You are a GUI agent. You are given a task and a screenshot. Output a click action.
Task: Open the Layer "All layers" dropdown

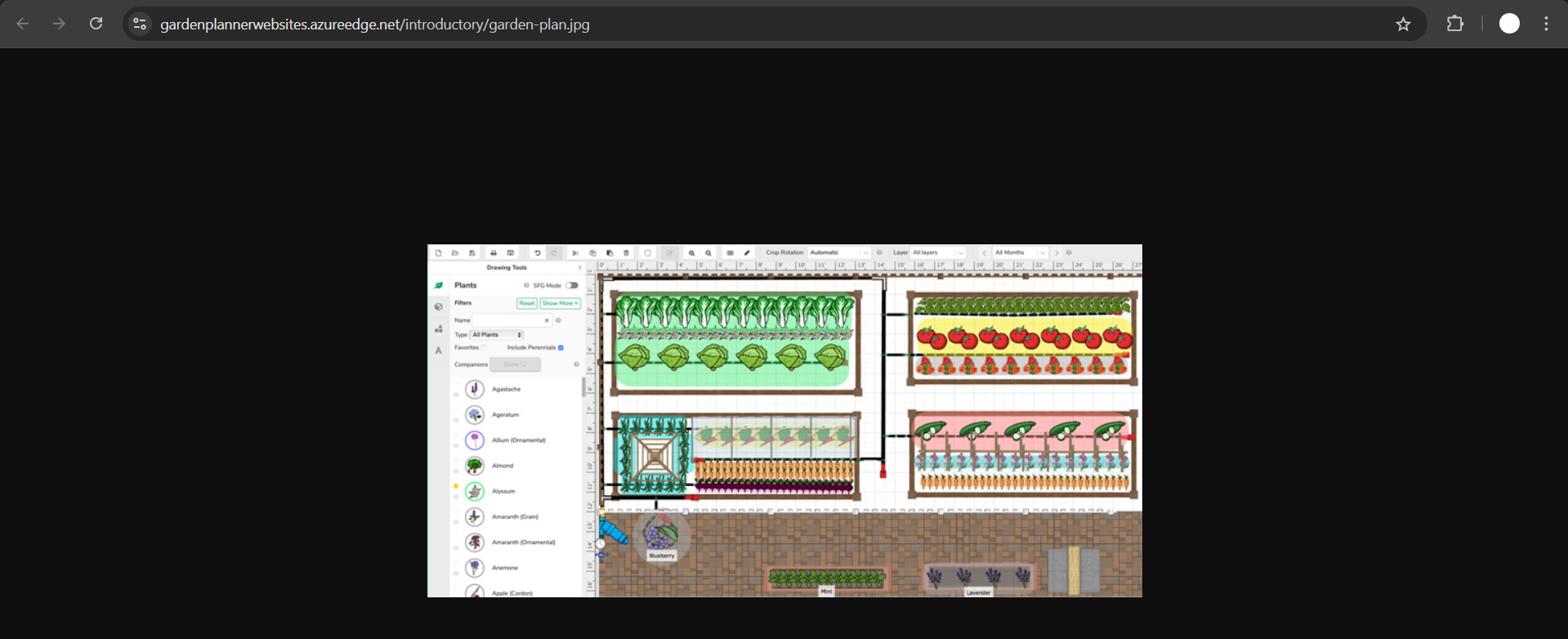[x=937, y=253]
